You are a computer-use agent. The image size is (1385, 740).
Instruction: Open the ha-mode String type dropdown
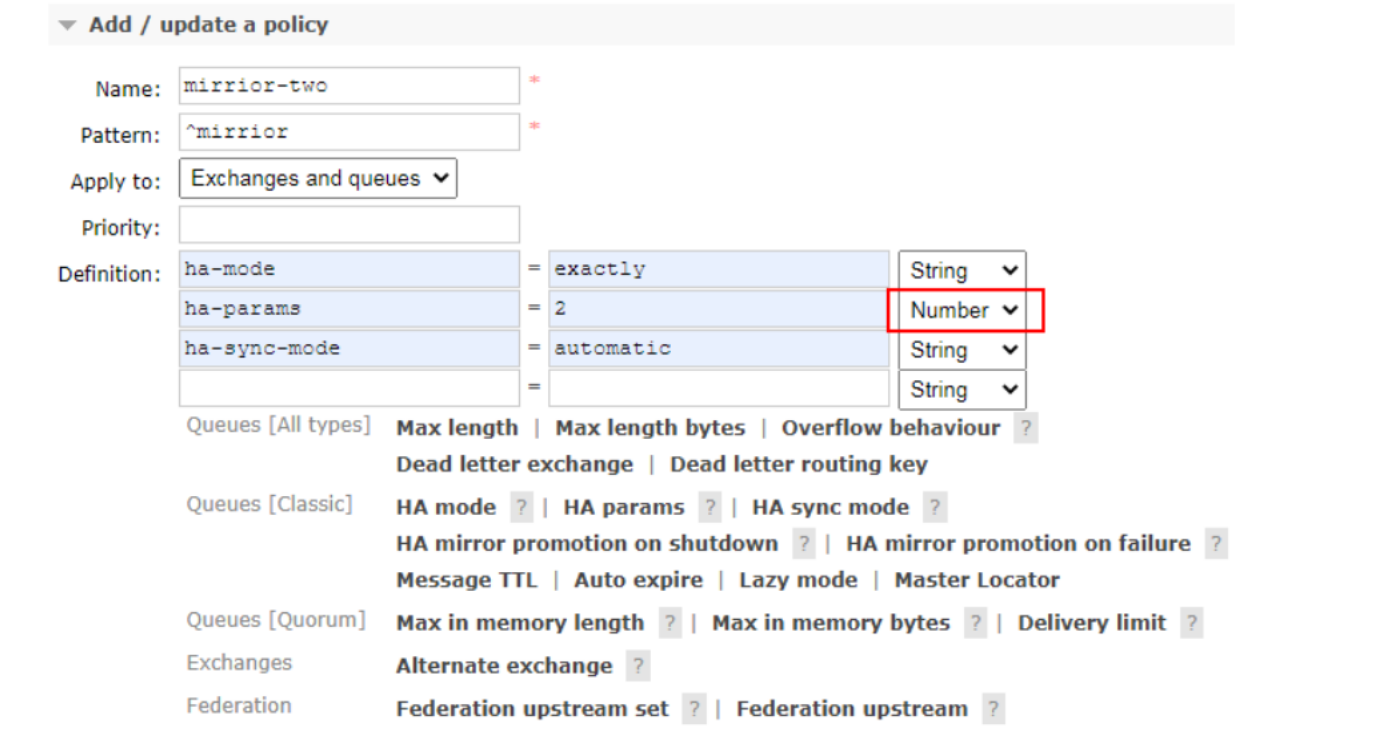click(x=962, y=271)
